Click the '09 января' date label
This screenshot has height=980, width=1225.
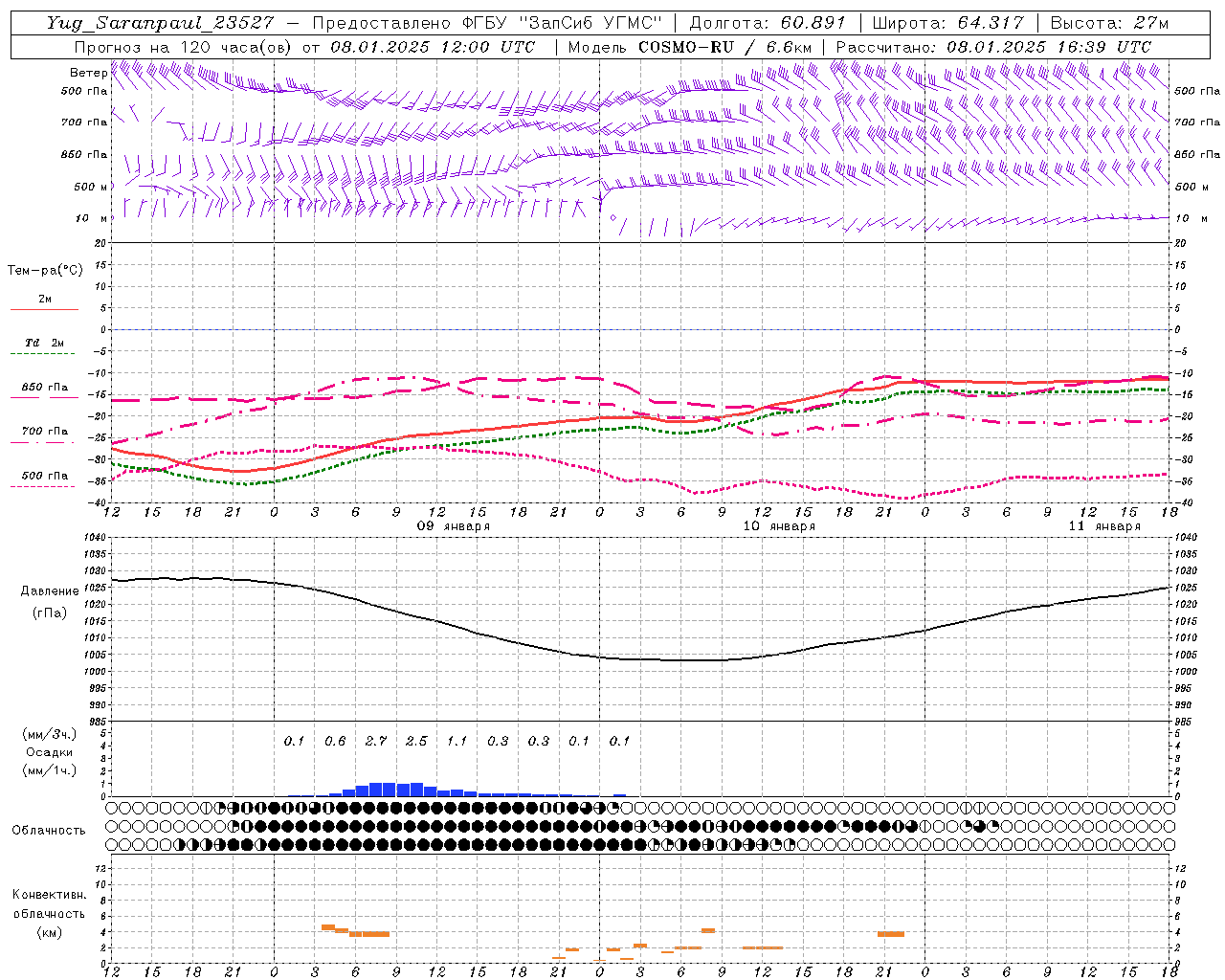pos(454,526)
